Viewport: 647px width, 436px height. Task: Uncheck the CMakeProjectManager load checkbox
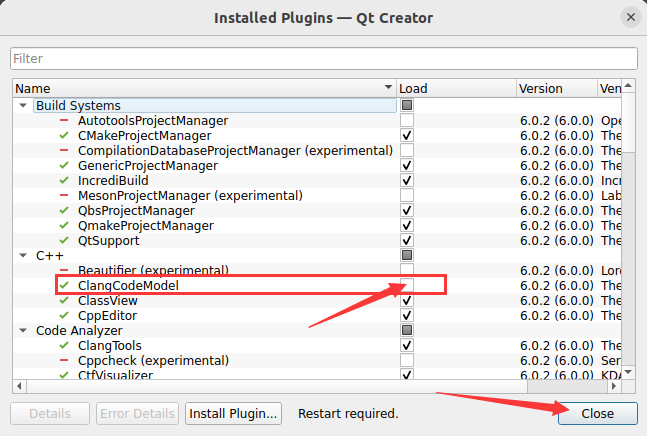(x=407, y=135)
